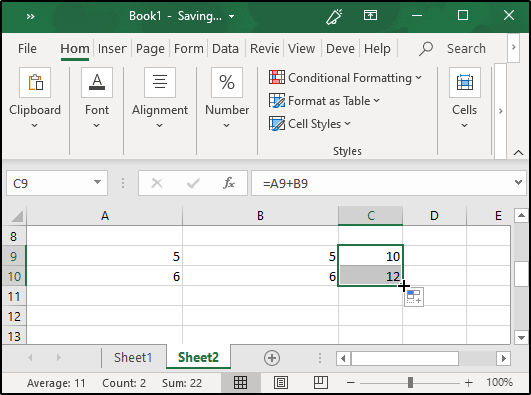Switch to the Insert tab
This screenshot has width=531, height=395.
tap(112, 48)
